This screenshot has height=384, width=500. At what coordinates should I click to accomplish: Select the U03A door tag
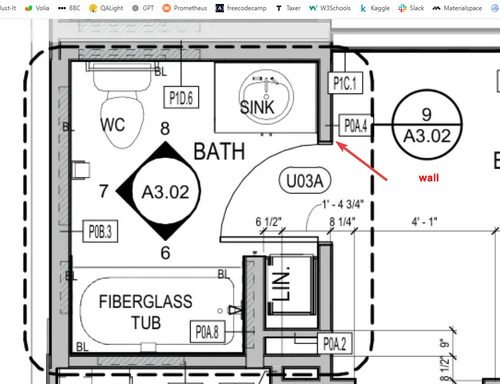[x=305, y=181]
